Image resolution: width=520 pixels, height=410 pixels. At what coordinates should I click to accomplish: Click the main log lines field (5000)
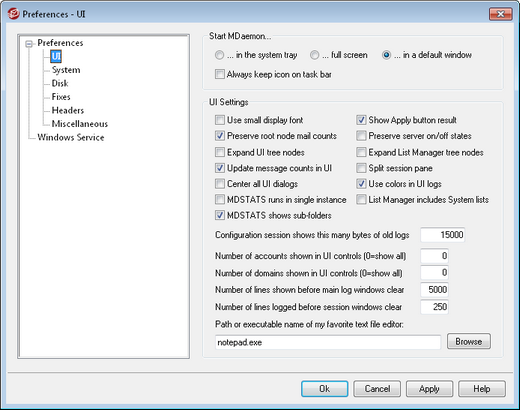(434, 290)
